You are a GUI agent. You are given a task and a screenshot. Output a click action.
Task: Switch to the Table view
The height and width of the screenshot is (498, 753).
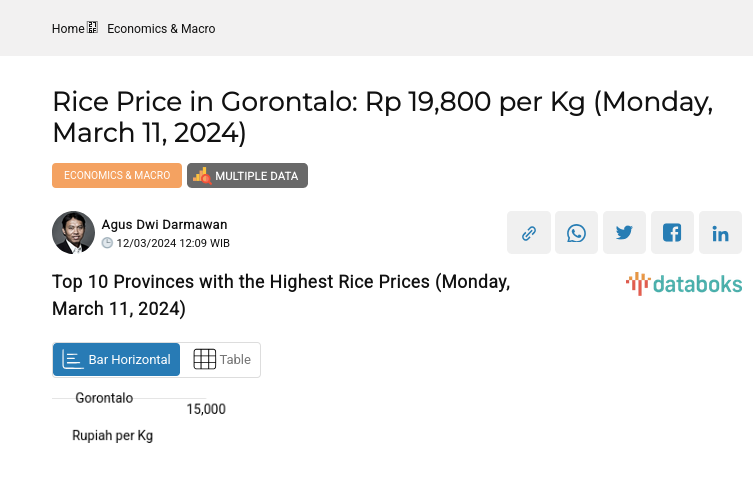(221, 360)
